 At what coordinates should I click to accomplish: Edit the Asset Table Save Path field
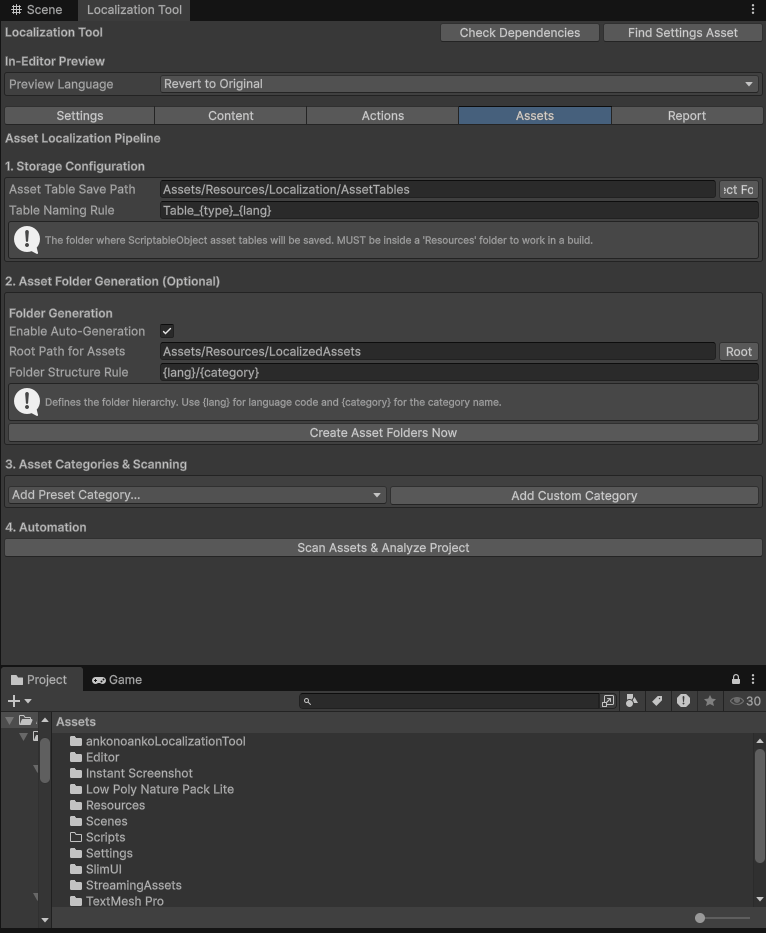[x=437, y=189]
